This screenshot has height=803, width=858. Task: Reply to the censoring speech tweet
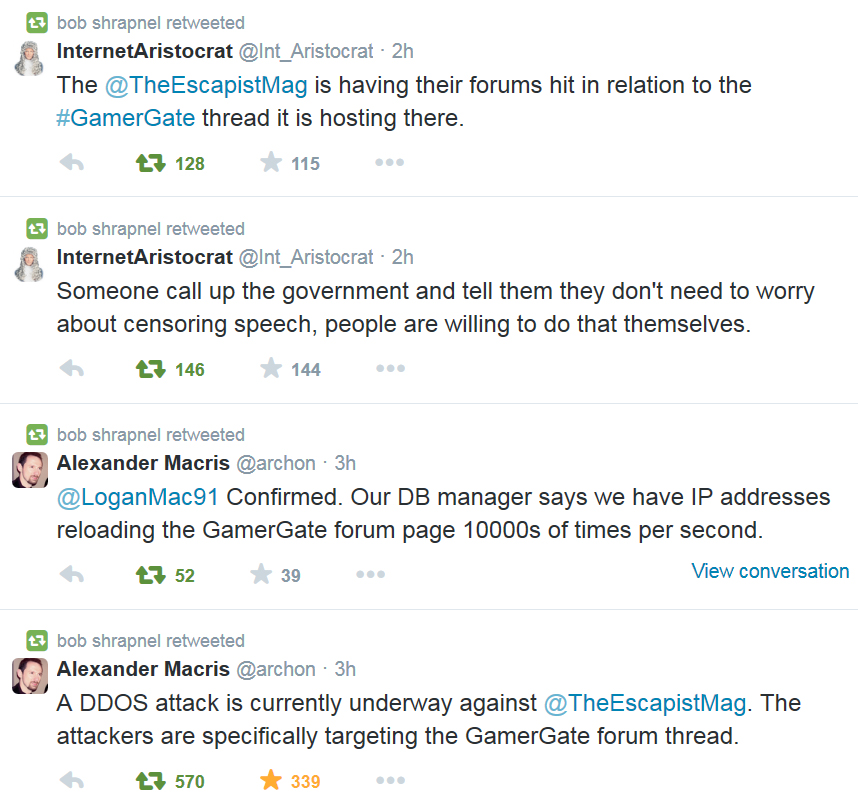coord(71,369)
